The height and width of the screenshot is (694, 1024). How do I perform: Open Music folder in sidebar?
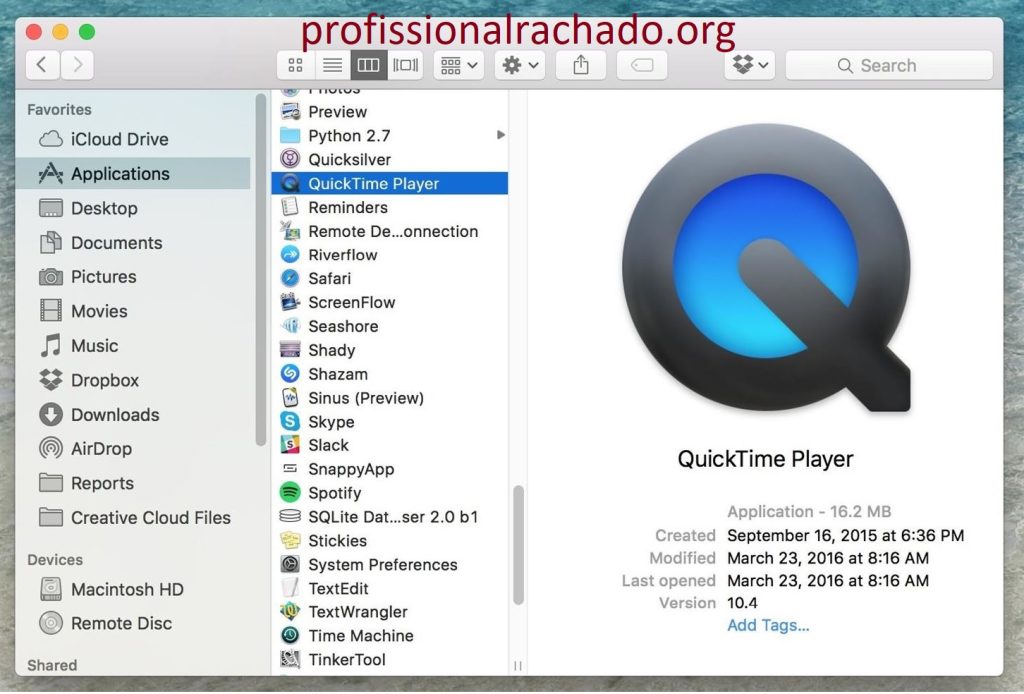(x=133, y=346)
